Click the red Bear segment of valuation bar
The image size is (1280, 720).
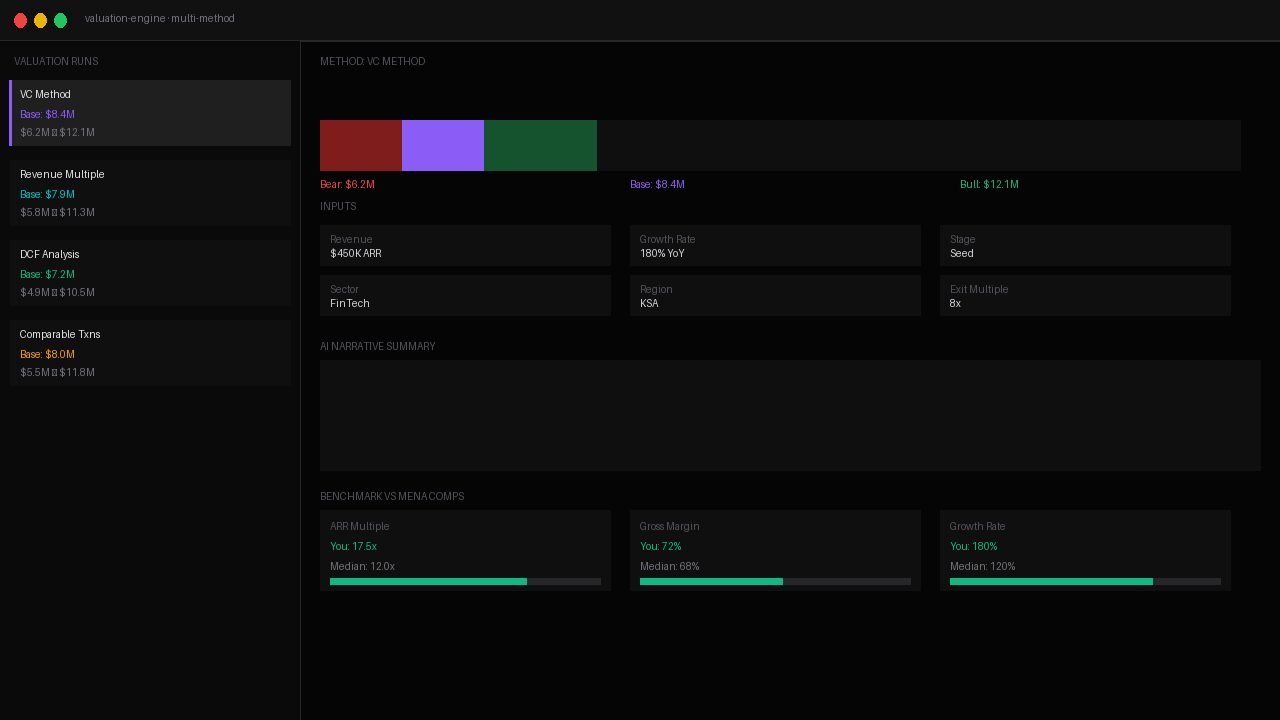pos(361,145)
